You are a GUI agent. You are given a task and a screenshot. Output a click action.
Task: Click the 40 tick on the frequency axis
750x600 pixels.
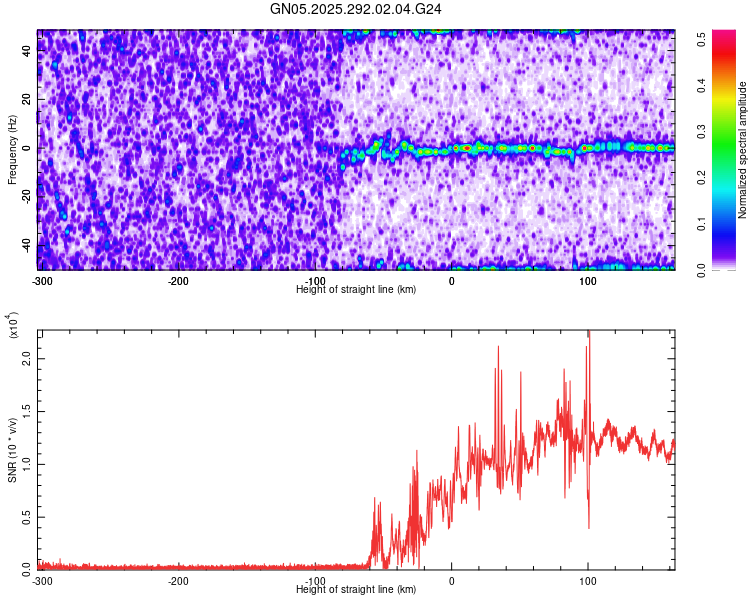[29, 51]
